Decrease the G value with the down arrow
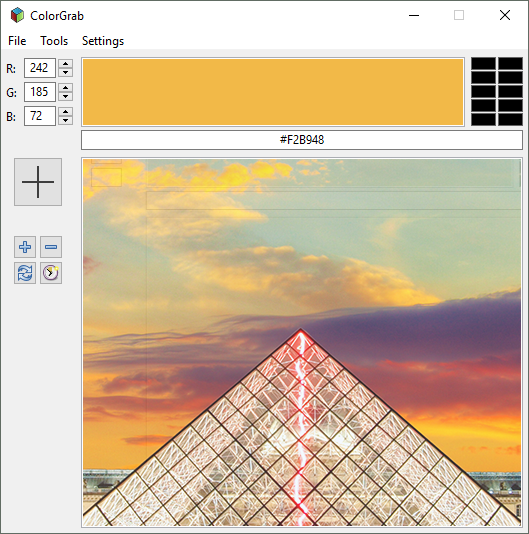The image size is (529, 534). 65,96
